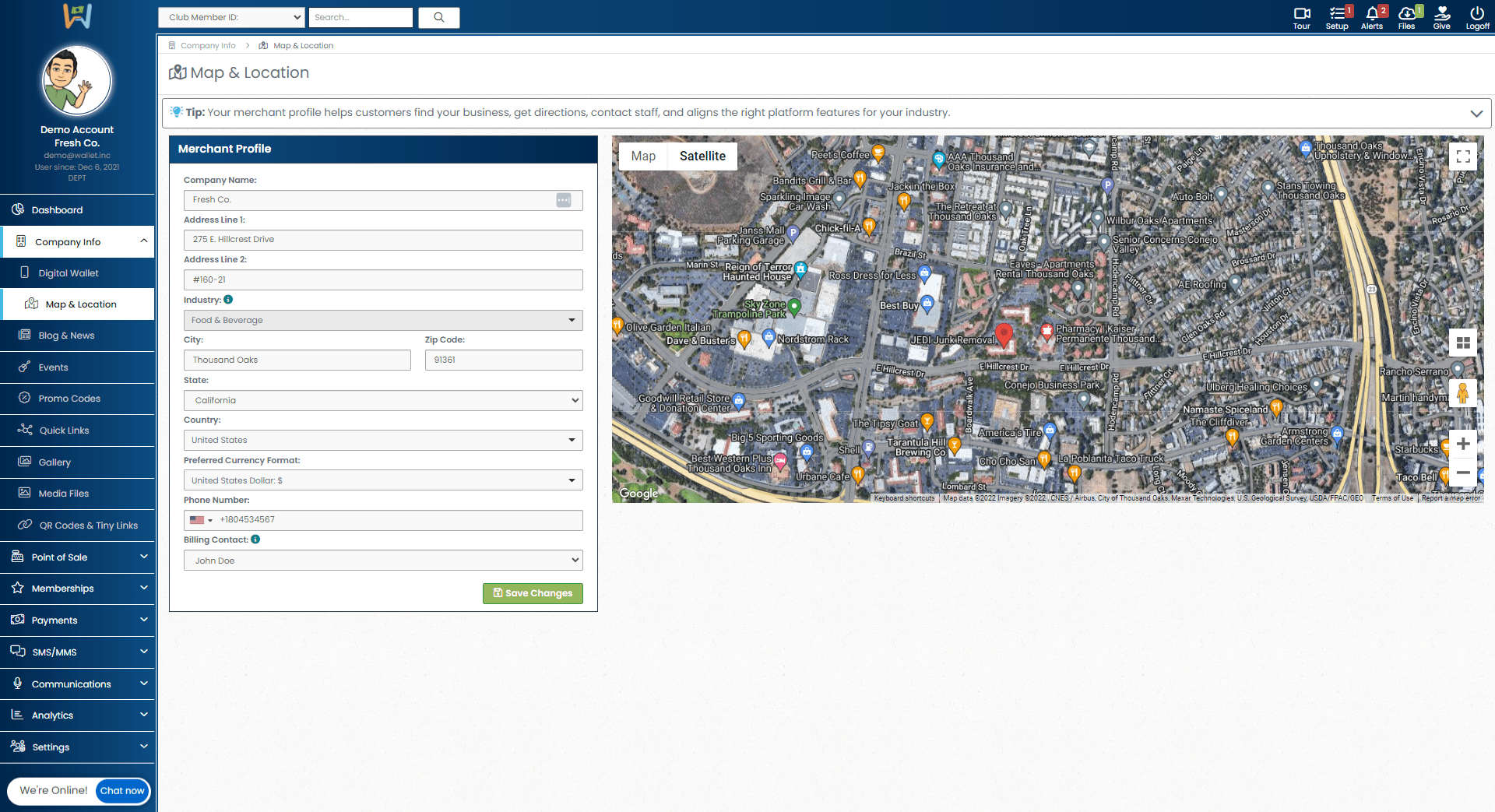Click the Logoff power icon
Screen dimensions: 1495x812
[x=1477, y=14]
